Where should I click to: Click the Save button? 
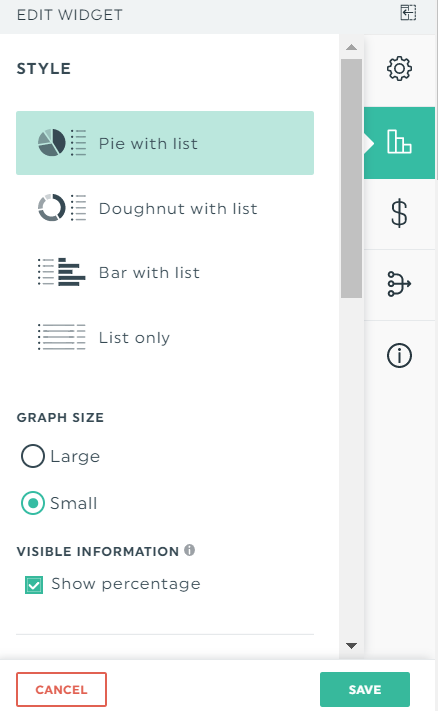coord(365,689)
